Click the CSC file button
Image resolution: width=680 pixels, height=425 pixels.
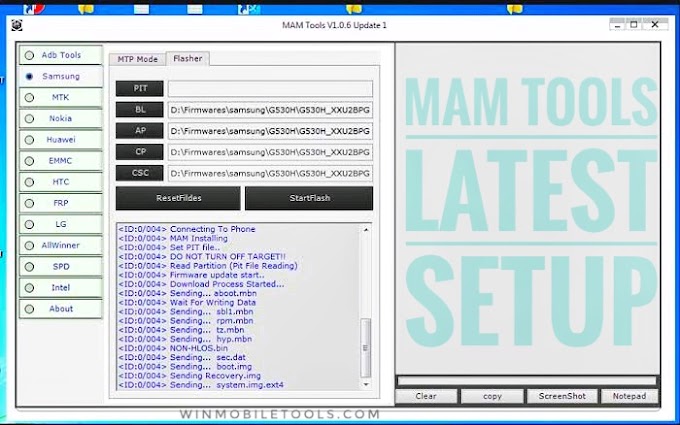pyautogui.click(x=140, y=173)
